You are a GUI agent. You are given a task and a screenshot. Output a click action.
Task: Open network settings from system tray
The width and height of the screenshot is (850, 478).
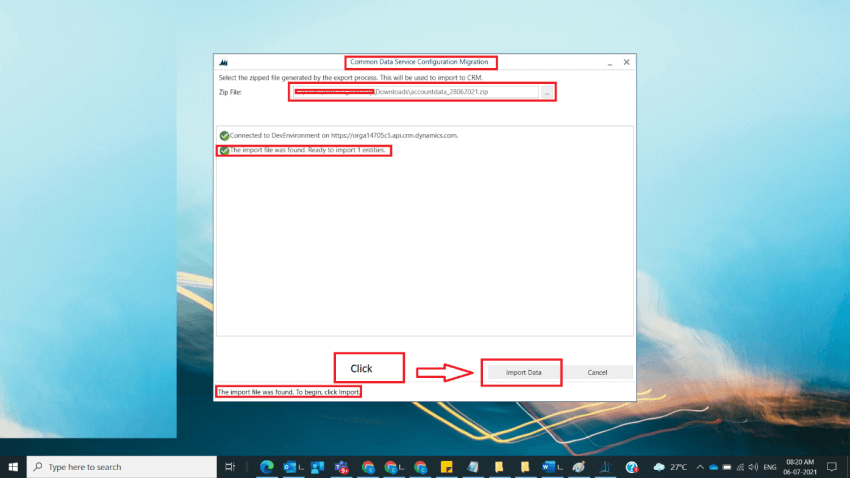click(x=740, y=467)
